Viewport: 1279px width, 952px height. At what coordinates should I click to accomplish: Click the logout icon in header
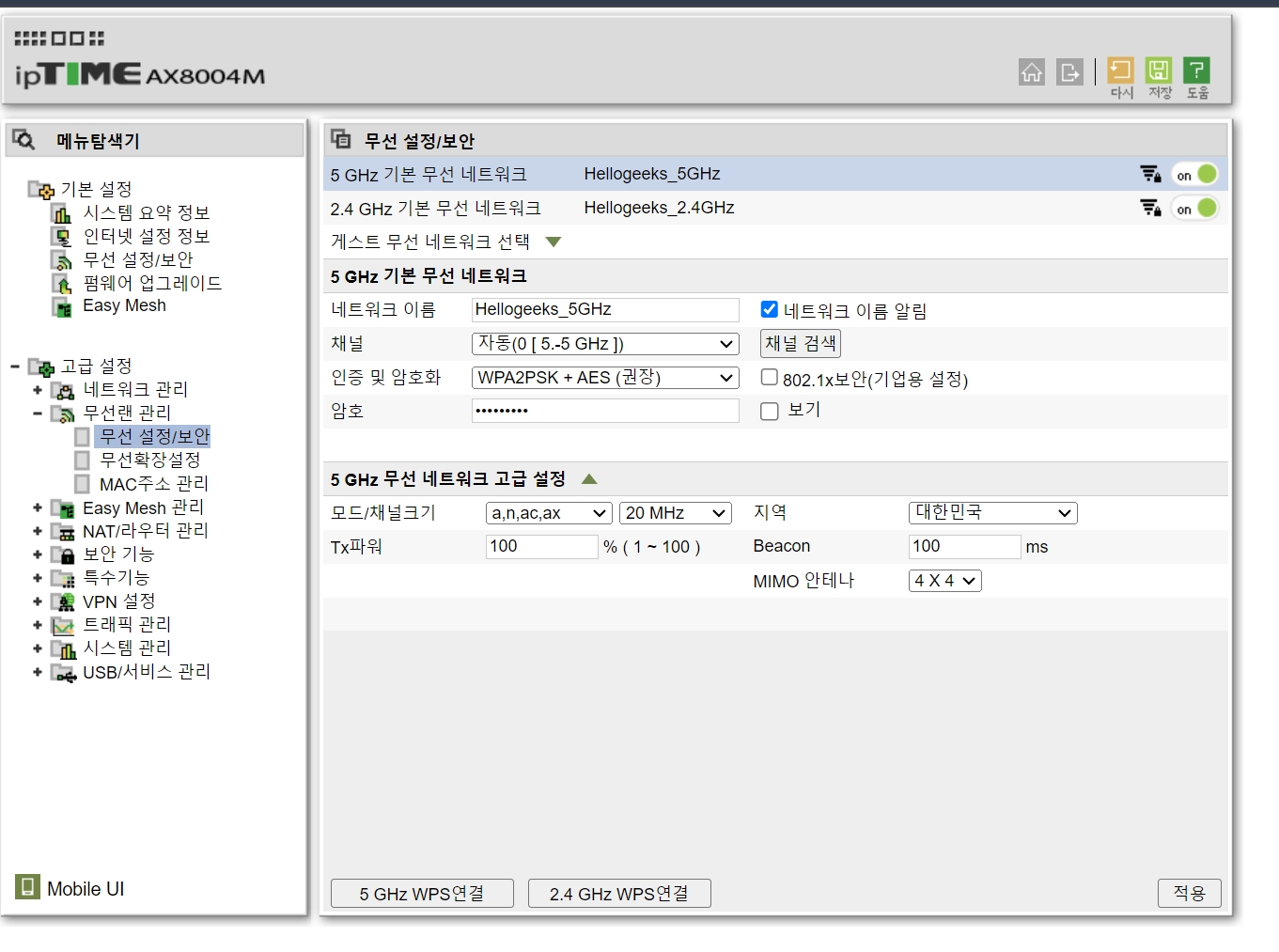click(x=1069, y=71)
